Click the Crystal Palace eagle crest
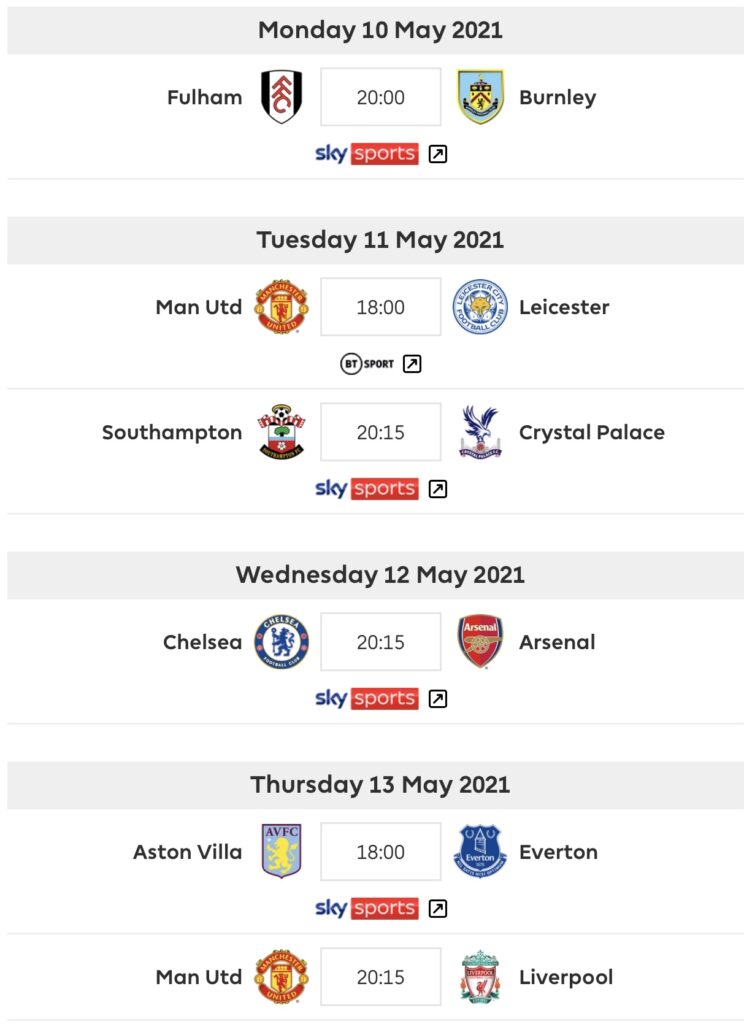Screen dimensions: 744x1024 point(480,432)
